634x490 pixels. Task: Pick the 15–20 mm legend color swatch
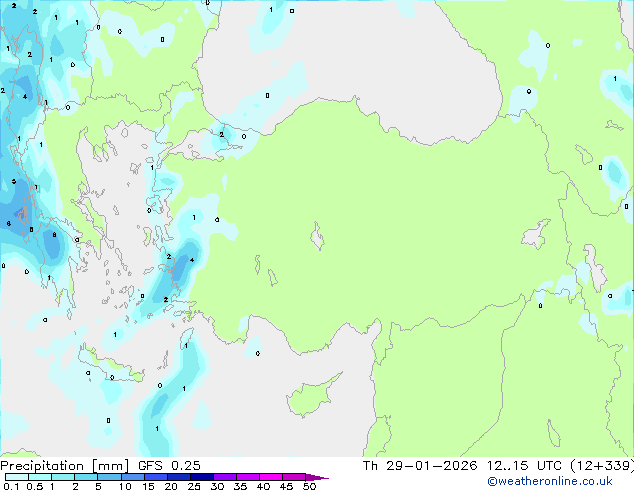click(155, 477)
